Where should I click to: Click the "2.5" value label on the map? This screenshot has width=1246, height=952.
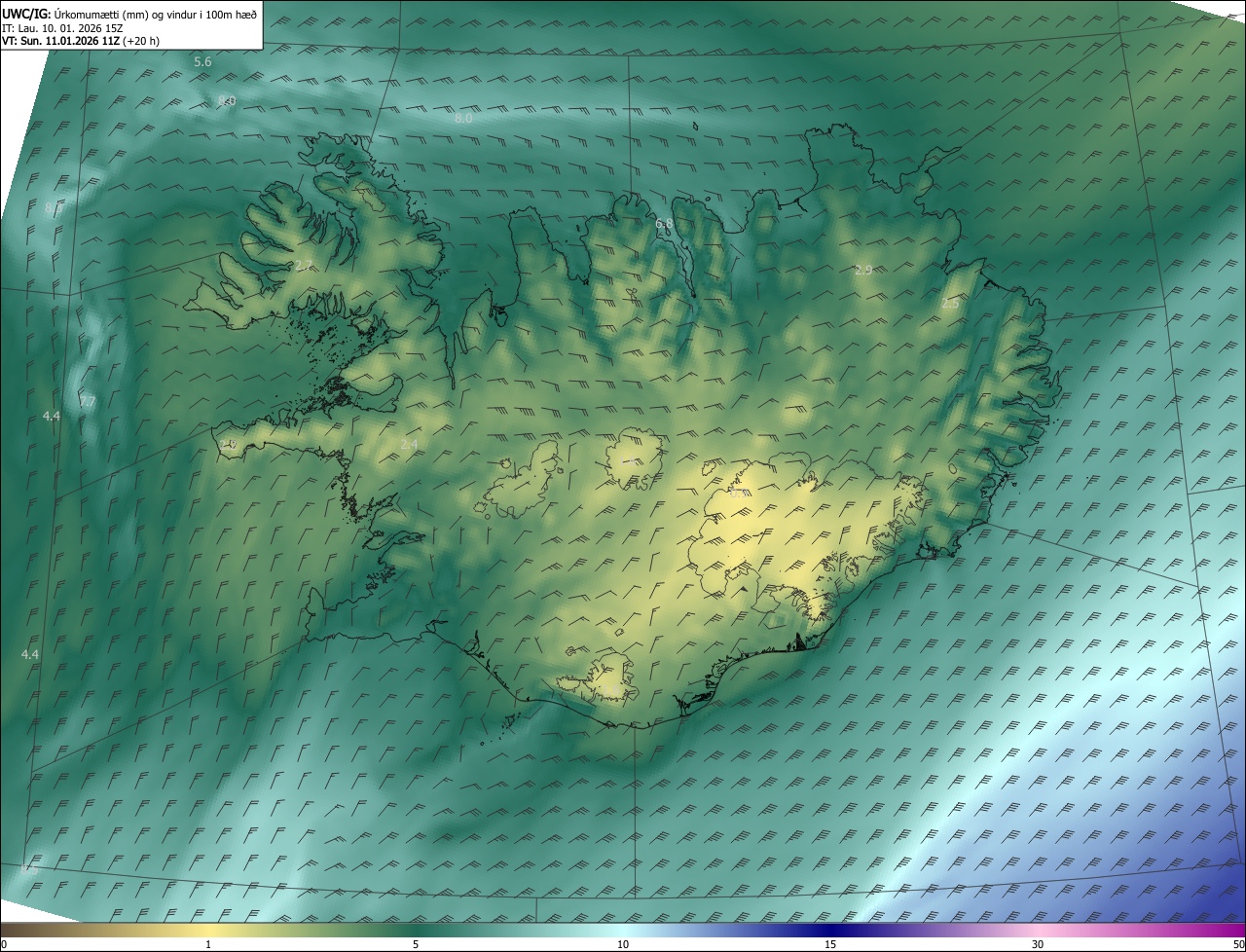coord(950,304)
